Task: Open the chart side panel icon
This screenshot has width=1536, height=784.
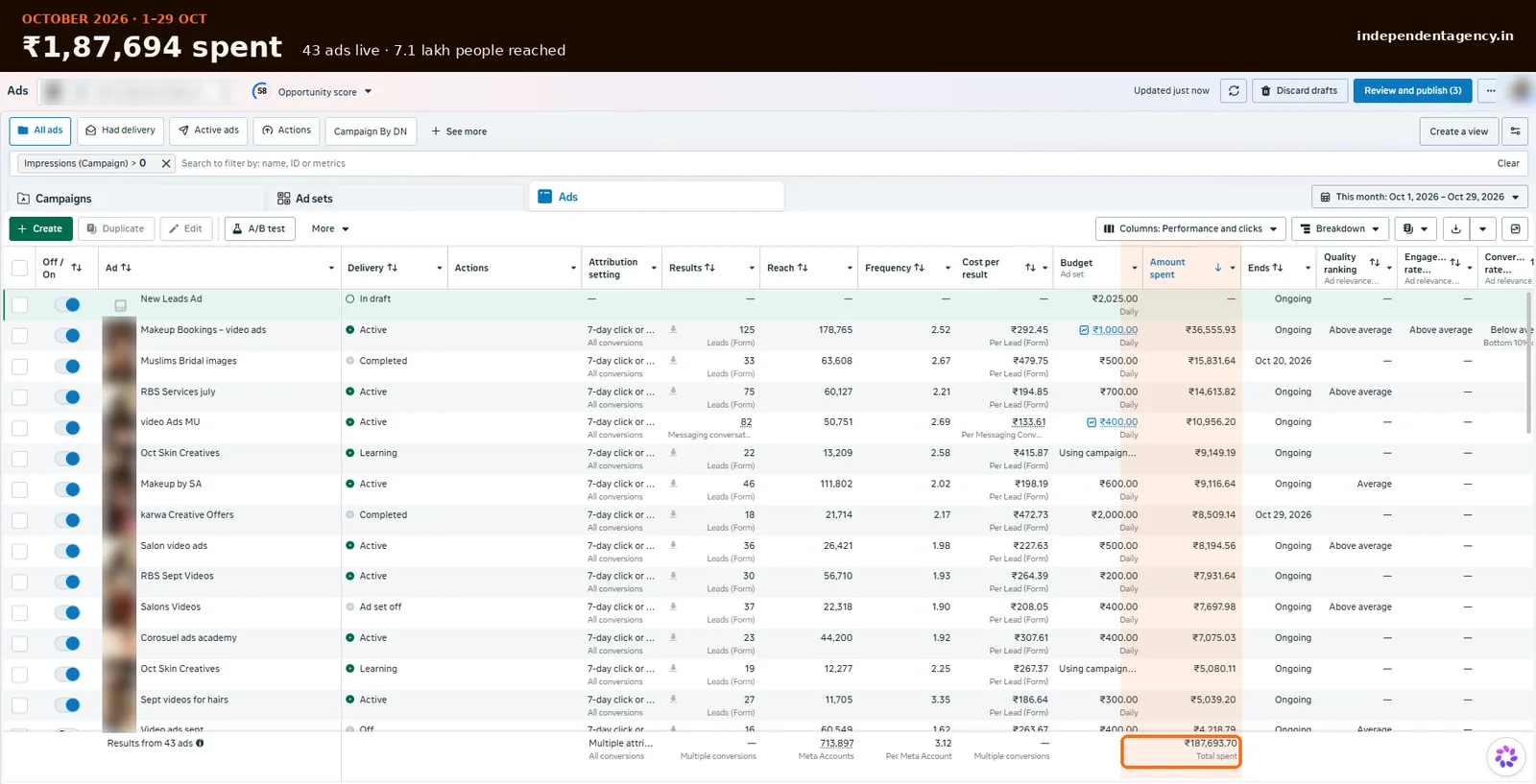Action: pyautogui.click(x=1516, y=228)
